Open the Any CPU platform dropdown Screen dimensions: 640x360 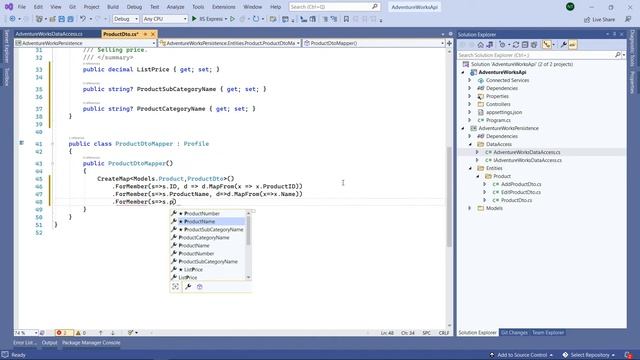pyautogui.click(x=165, y=19)
